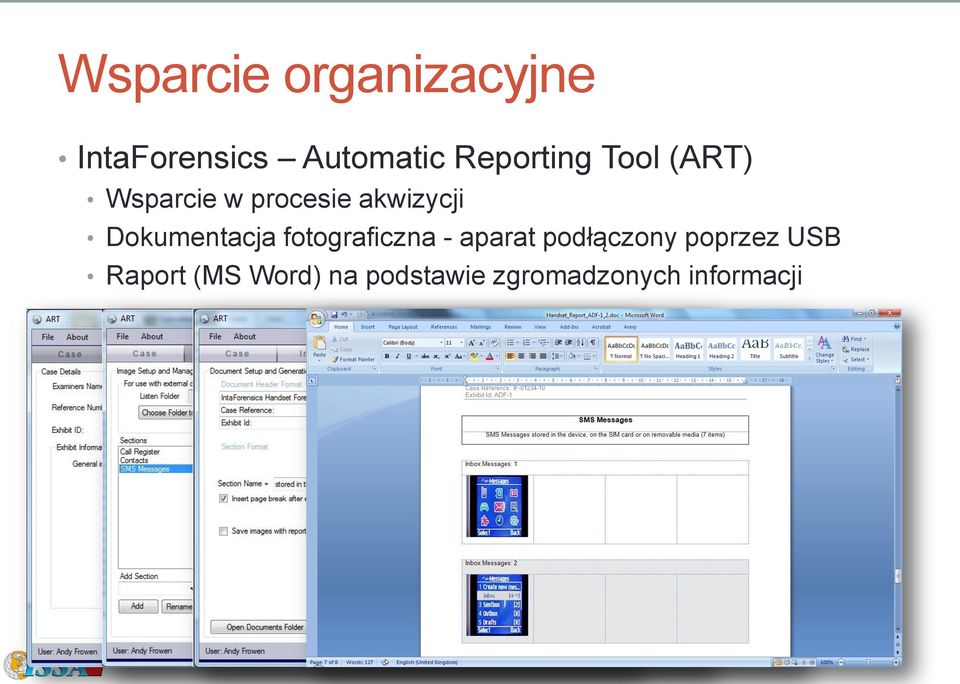This screenshot has height=684, width=960.
Task: Open the References ribbon tab
Action: [444, 326]
